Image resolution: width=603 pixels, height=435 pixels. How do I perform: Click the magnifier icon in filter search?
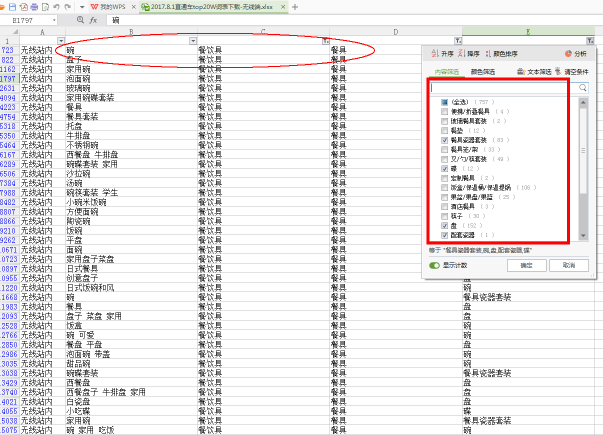582,89
